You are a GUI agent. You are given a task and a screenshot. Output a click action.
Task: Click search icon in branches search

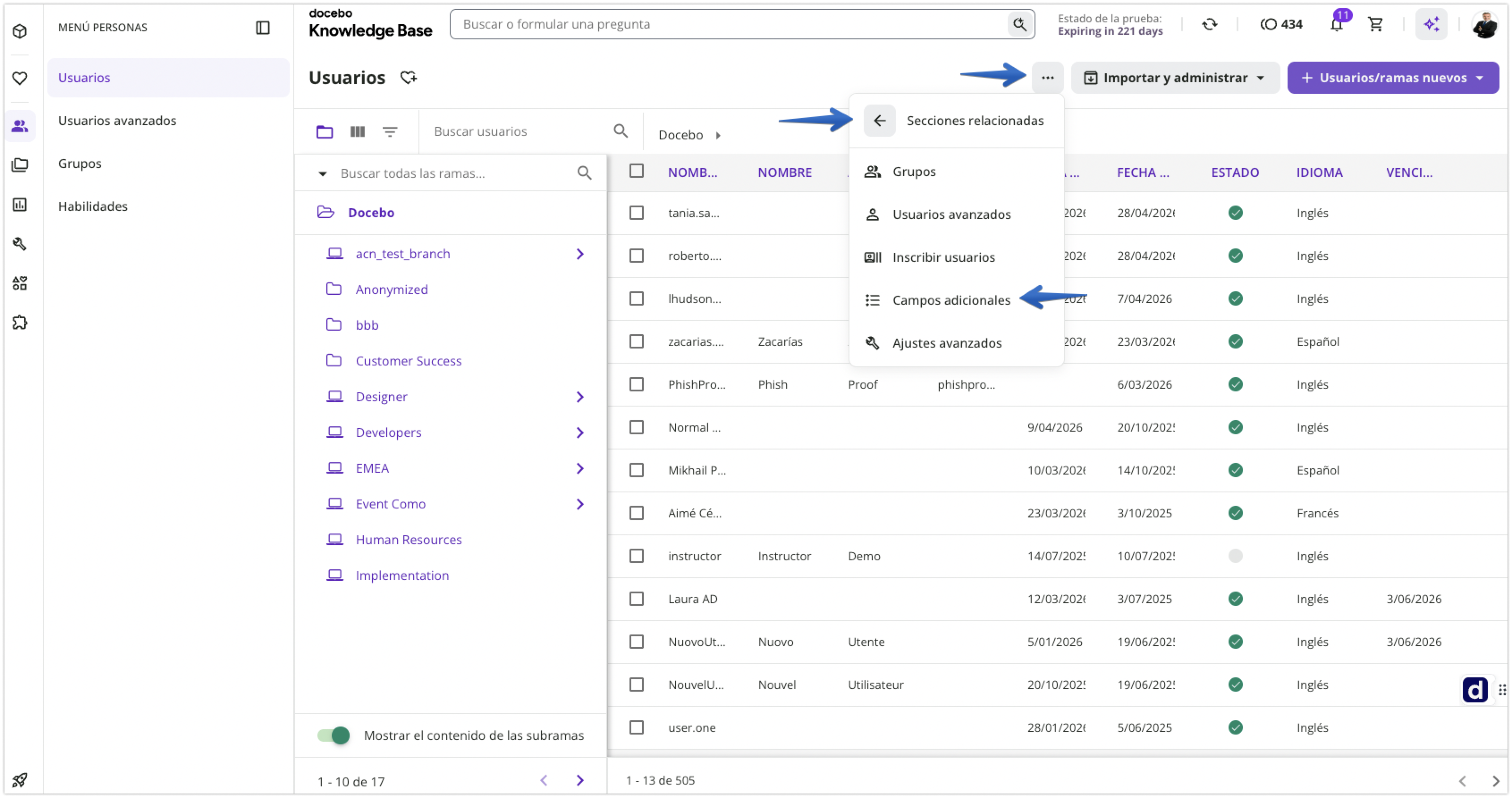(x=584, y=172)
